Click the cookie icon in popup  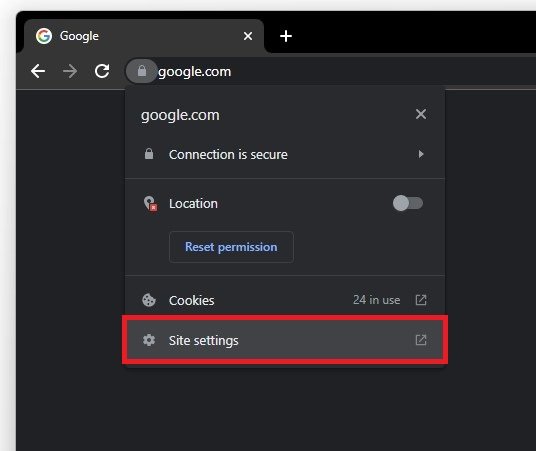(x=149, y=300)
